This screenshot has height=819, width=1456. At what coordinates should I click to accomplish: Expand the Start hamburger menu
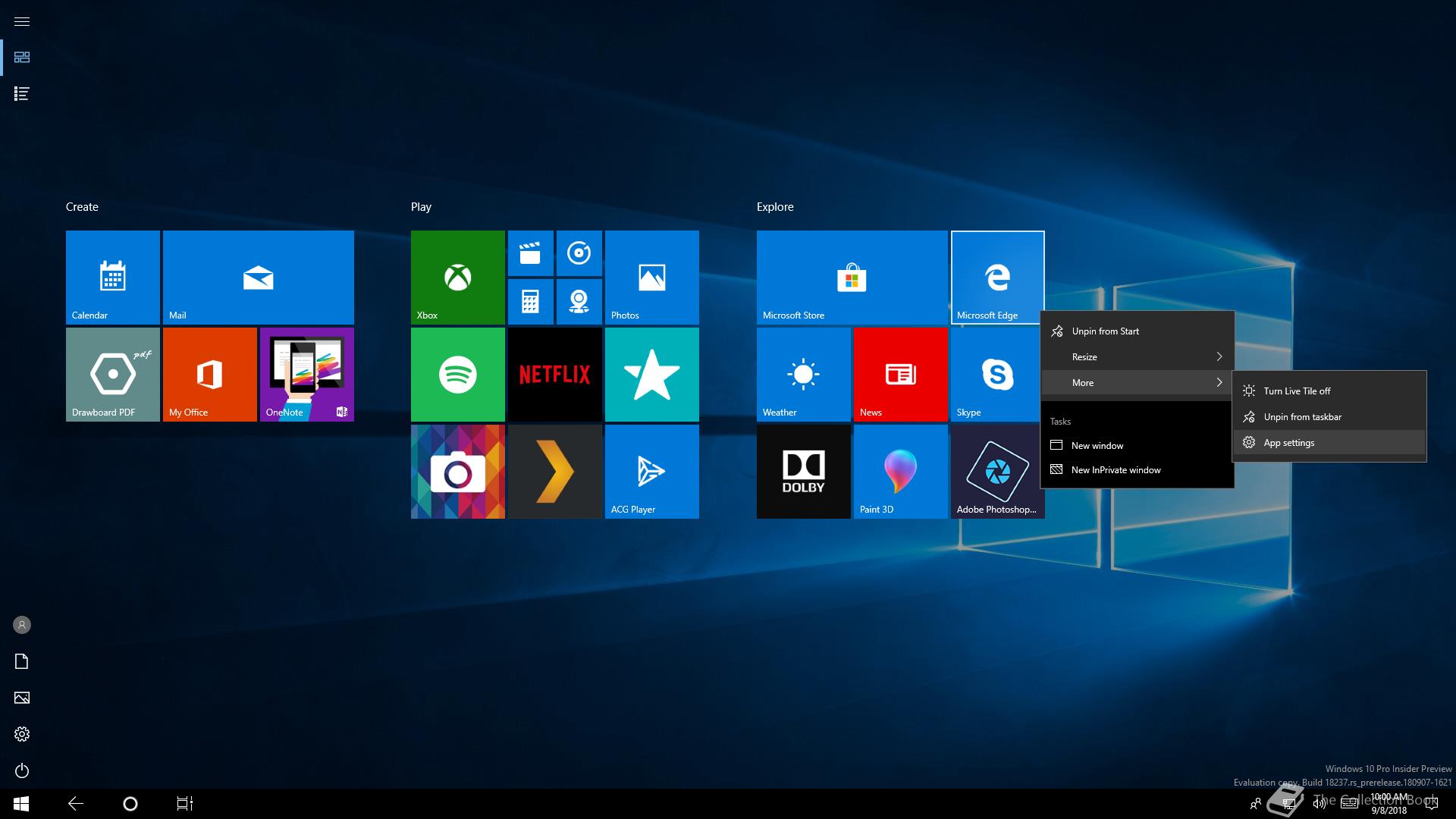22,21
